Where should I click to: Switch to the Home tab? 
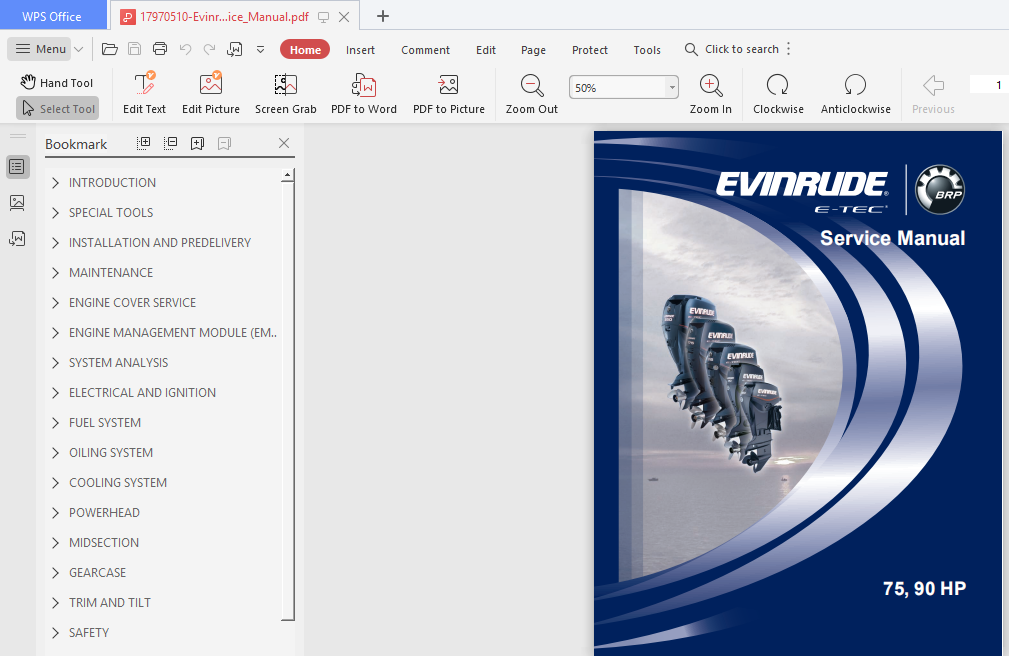coord(305,50)
